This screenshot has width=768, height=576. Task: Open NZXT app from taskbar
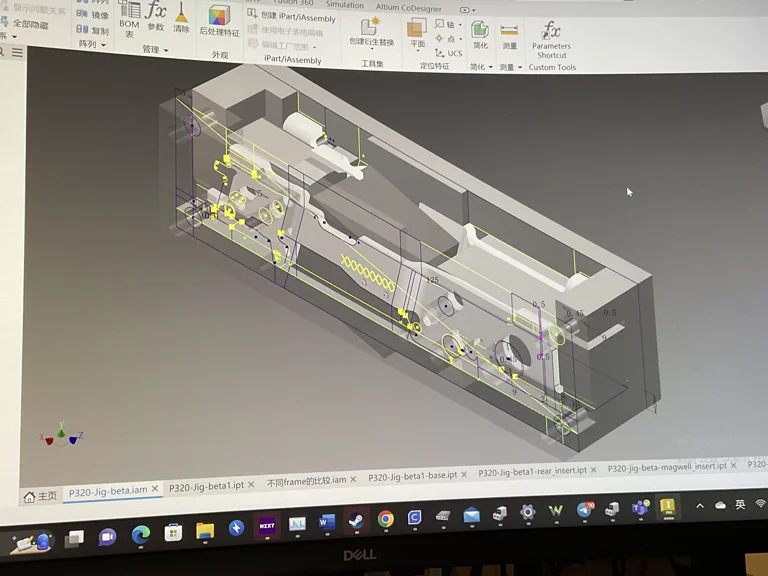pos(267,526)
